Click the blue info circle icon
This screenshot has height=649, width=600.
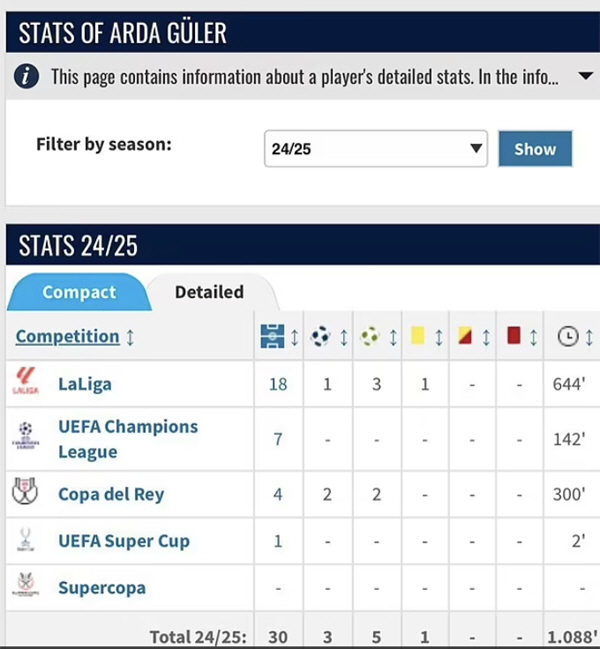(x=26, y=77)
